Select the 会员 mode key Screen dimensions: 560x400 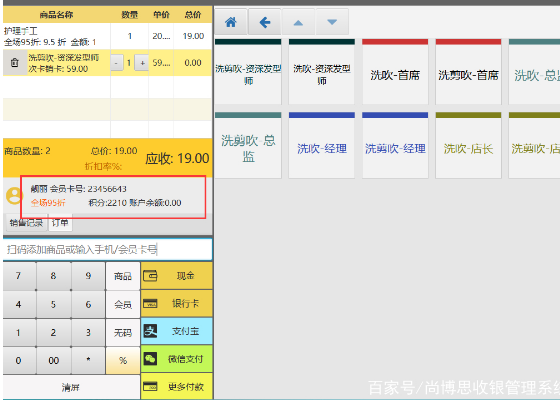pyautogui.click(x=123, y=304)
